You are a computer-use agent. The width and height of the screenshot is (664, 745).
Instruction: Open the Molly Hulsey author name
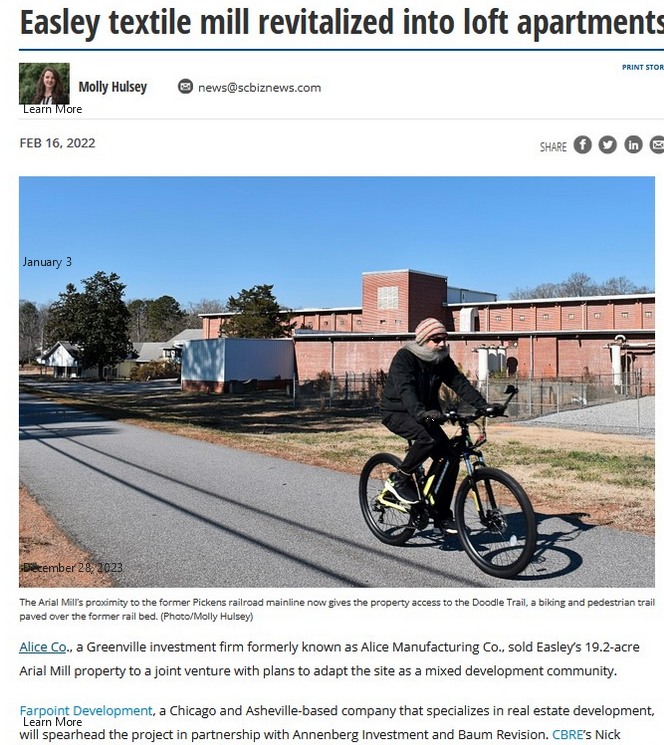[x=113, y=87]
